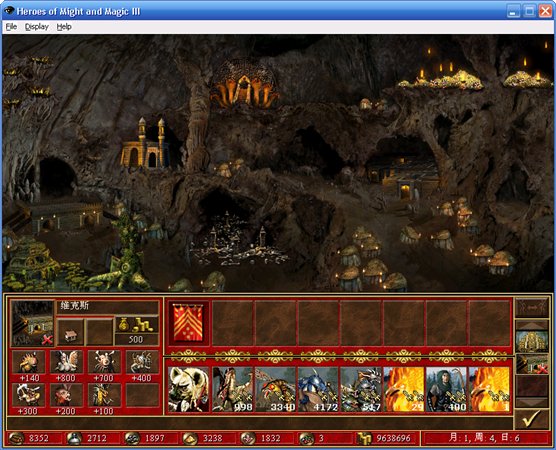Select the last phoenix stack with 1 unit
556x450 pixels.
tap(490, 389)
